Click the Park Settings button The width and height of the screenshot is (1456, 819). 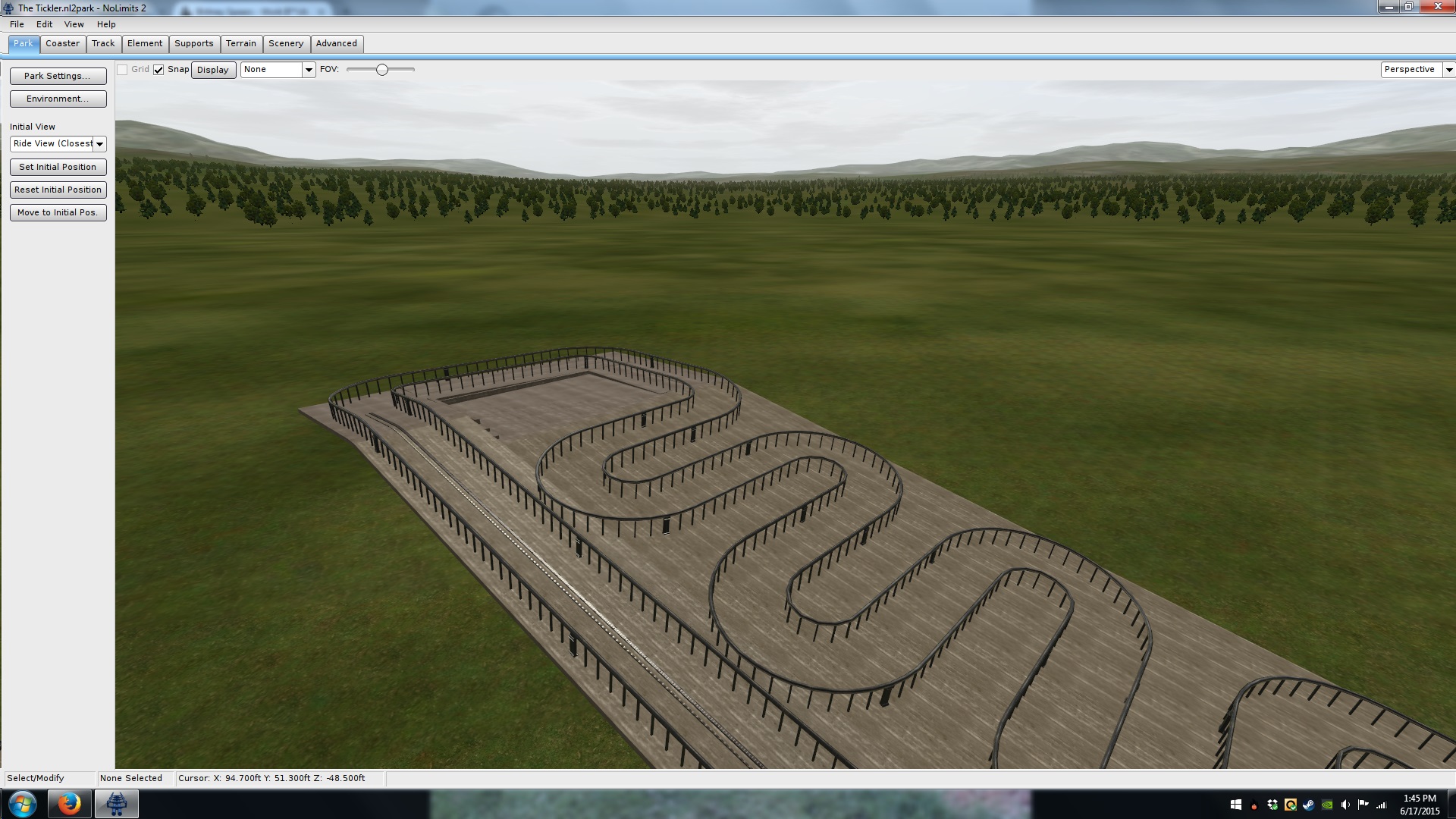click(x=58, y=76)
